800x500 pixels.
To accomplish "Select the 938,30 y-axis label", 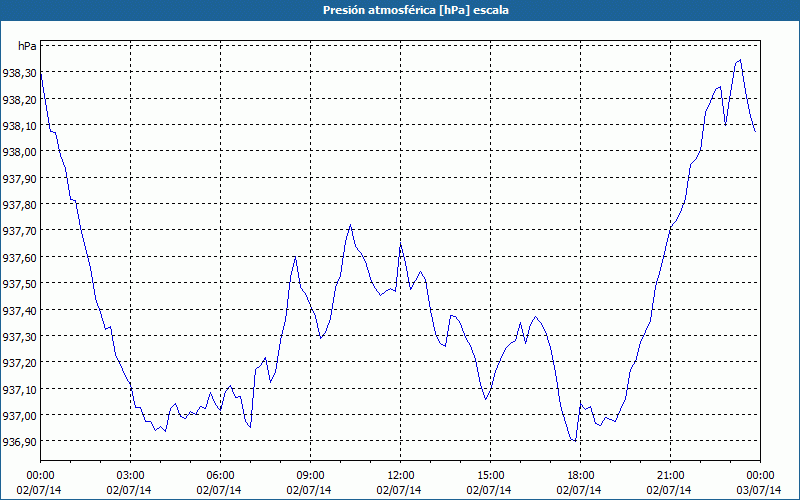I will 19,73.
